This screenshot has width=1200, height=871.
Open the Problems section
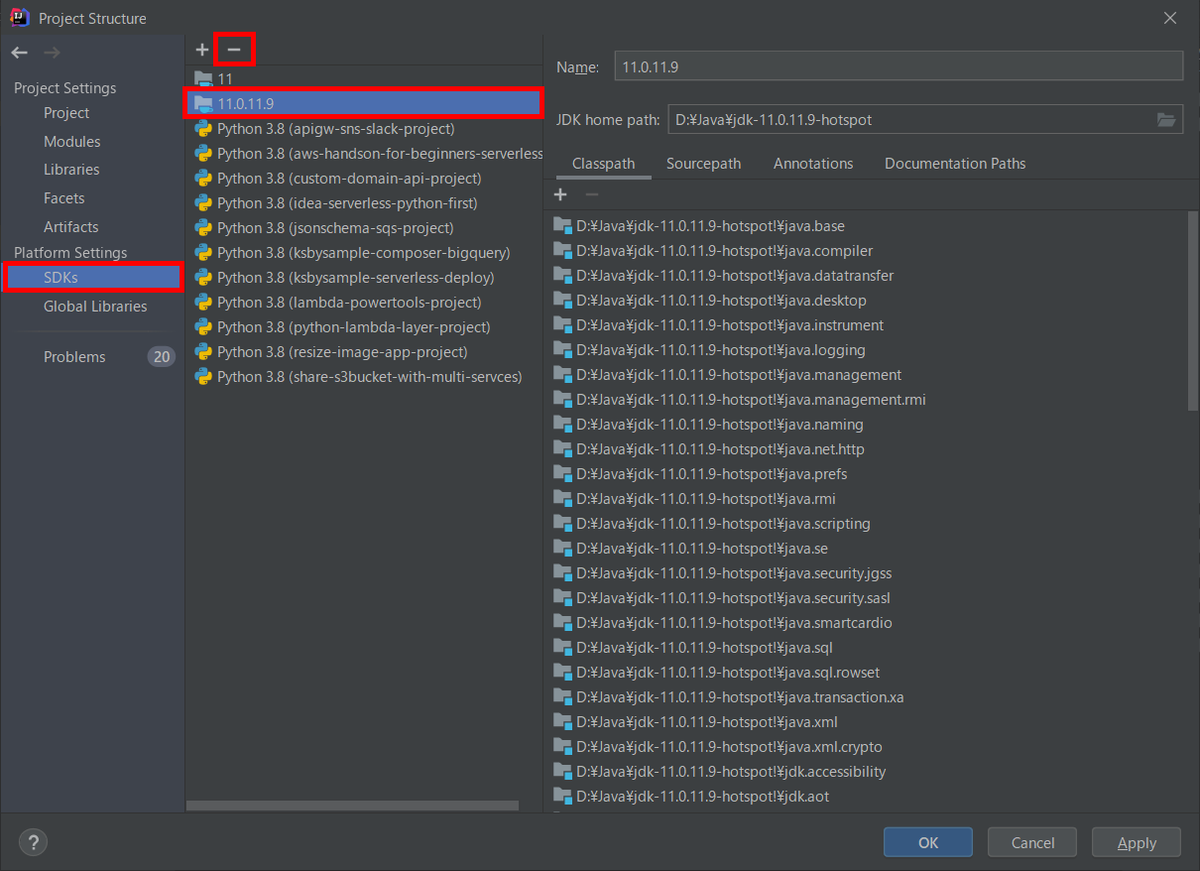click(x=74, y=357)
